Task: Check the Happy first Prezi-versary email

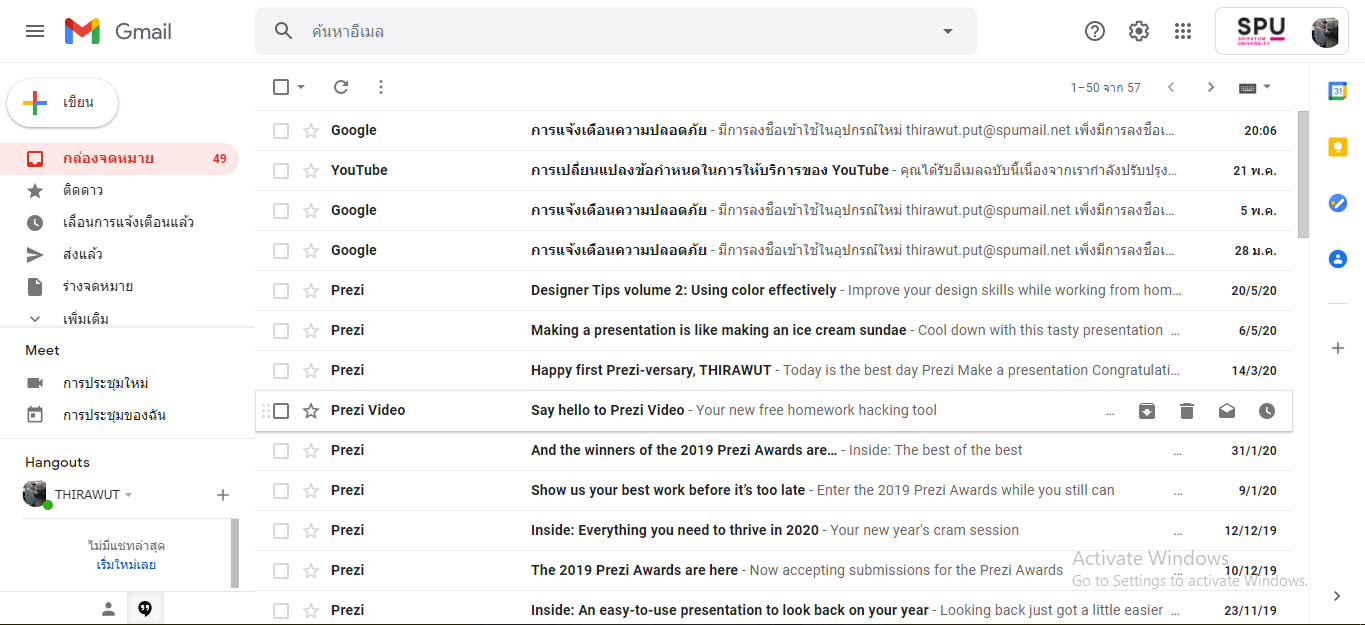Action: click(x=281, y=371)
